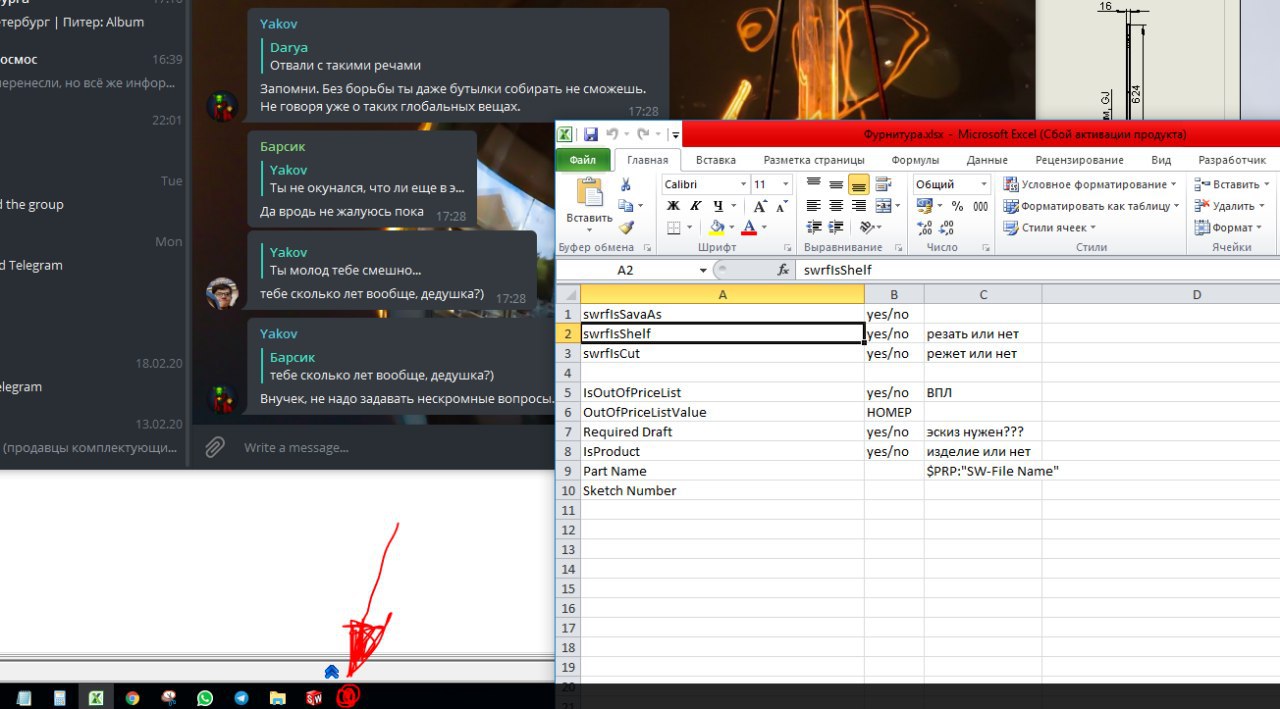Open SolidWorks from the taskbar
1280x709 pixels.
point(313,697)
